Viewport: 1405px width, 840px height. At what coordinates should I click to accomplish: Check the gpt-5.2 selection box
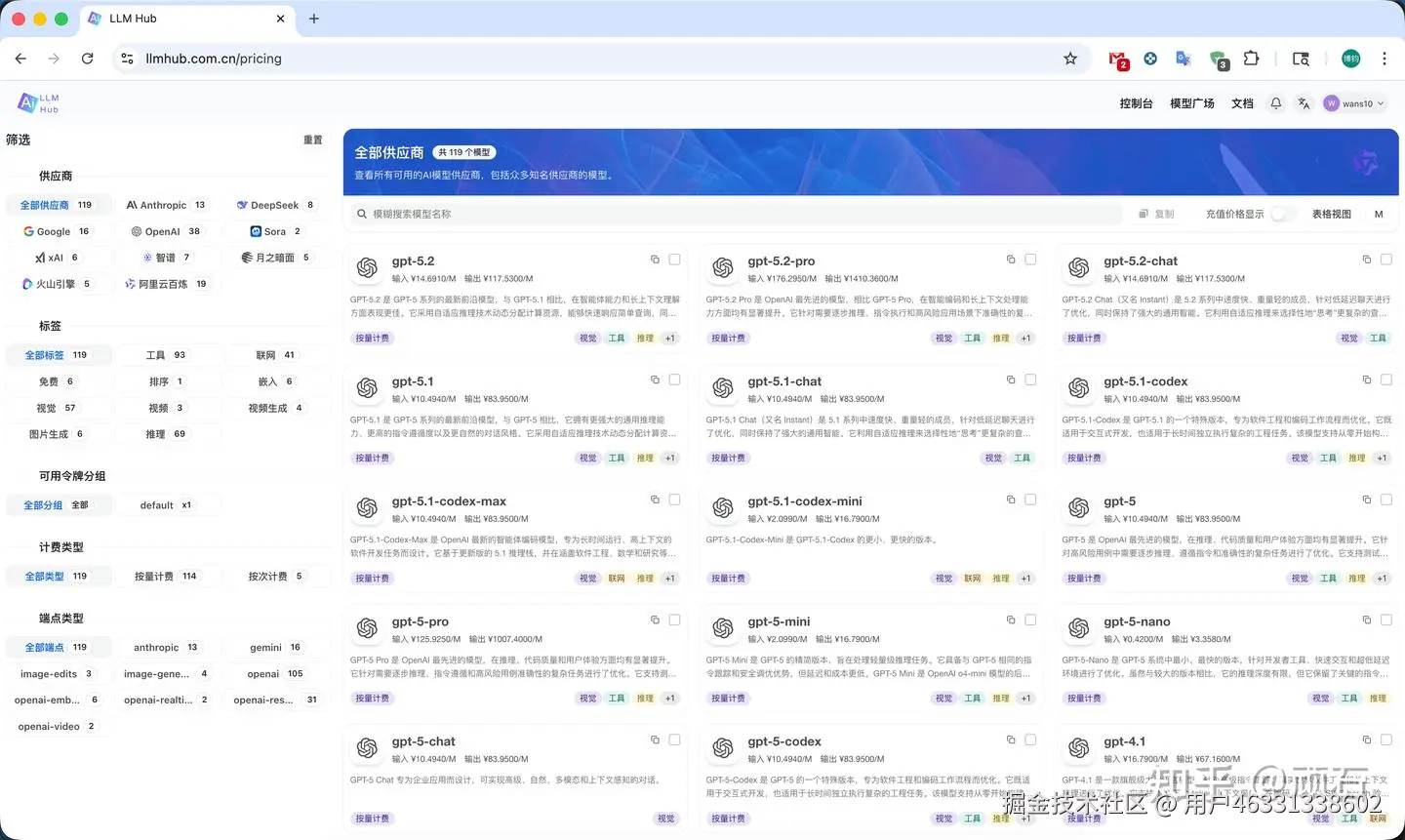[674, 260]
